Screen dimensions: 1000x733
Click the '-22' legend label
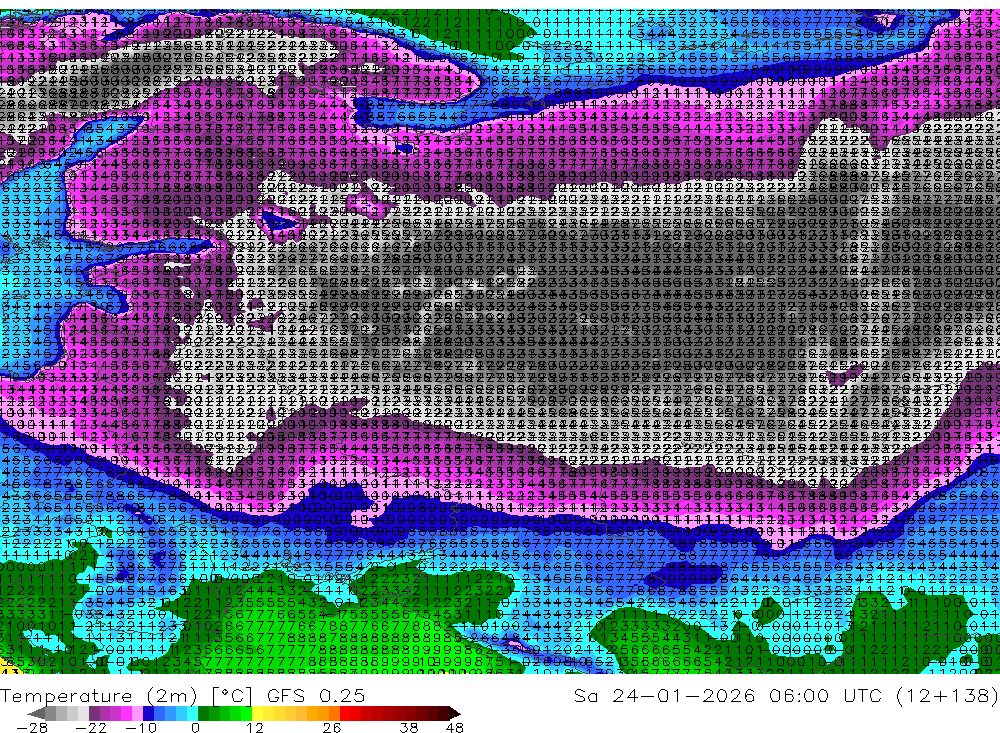point(91,728)
